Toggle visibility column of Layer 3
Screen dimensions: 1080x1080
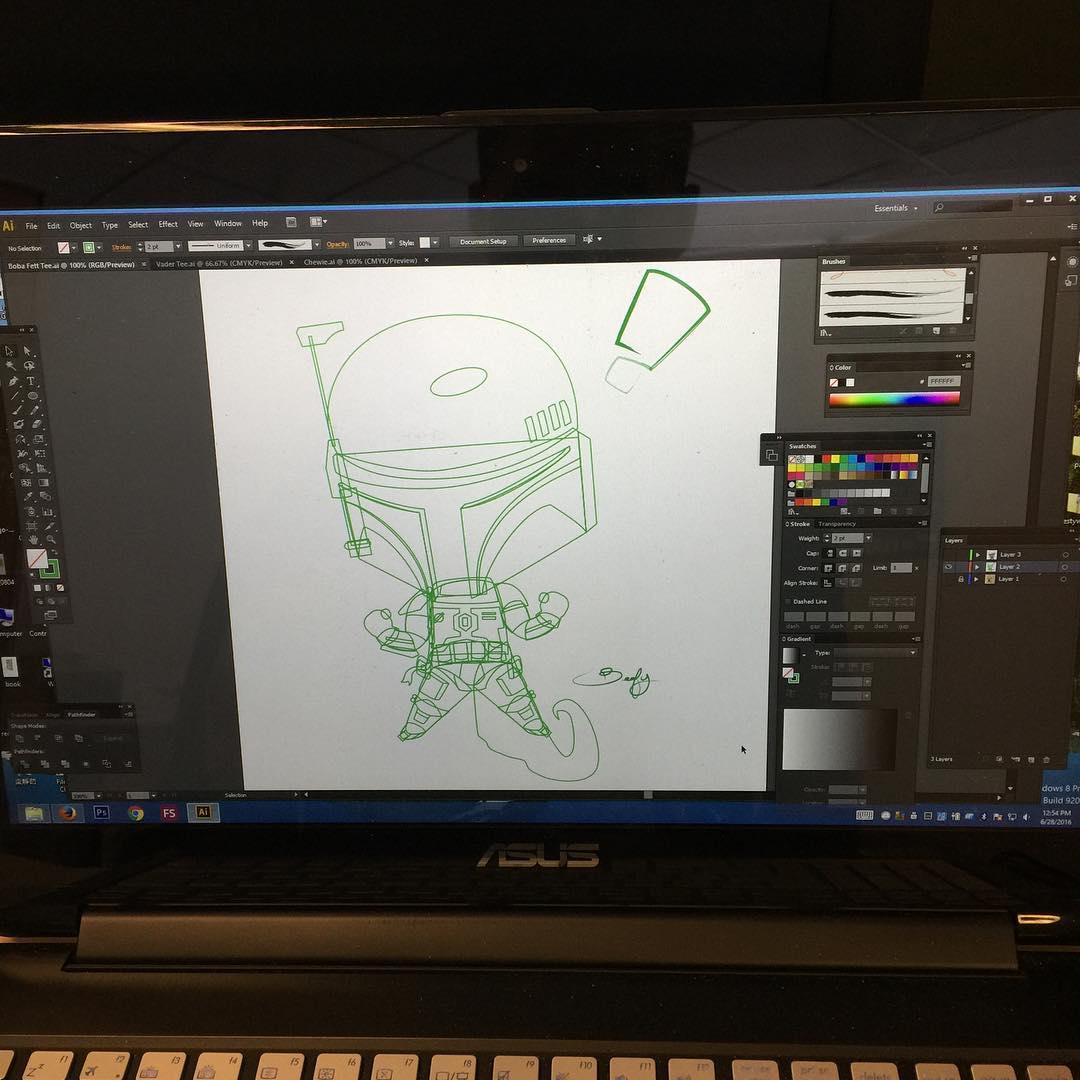(948, 554)
